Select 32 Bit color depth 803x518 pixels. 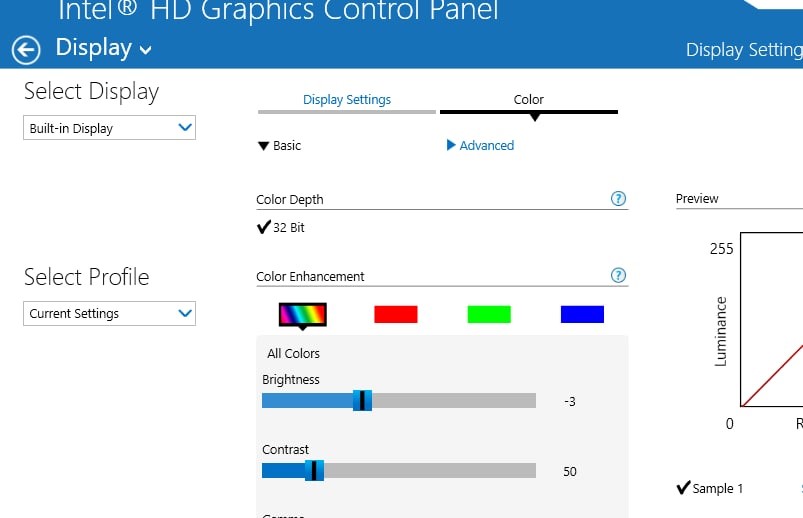coord(281,228)
